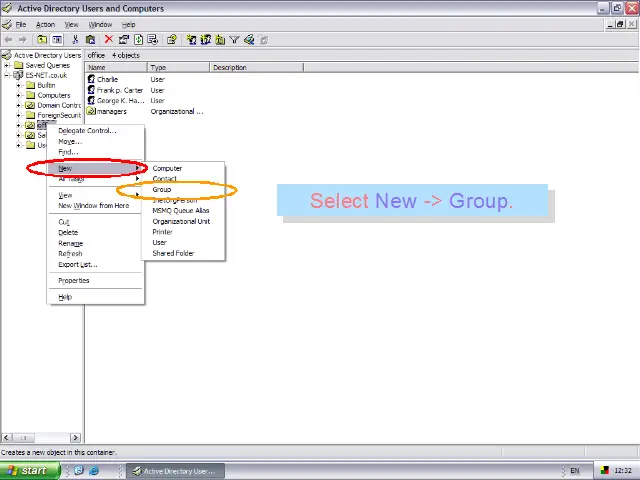This screenshot has width=640, height=480.
Task: Click the Help question-mark toolbar icon
Action: pyautogui.click(x=171, y=40)
